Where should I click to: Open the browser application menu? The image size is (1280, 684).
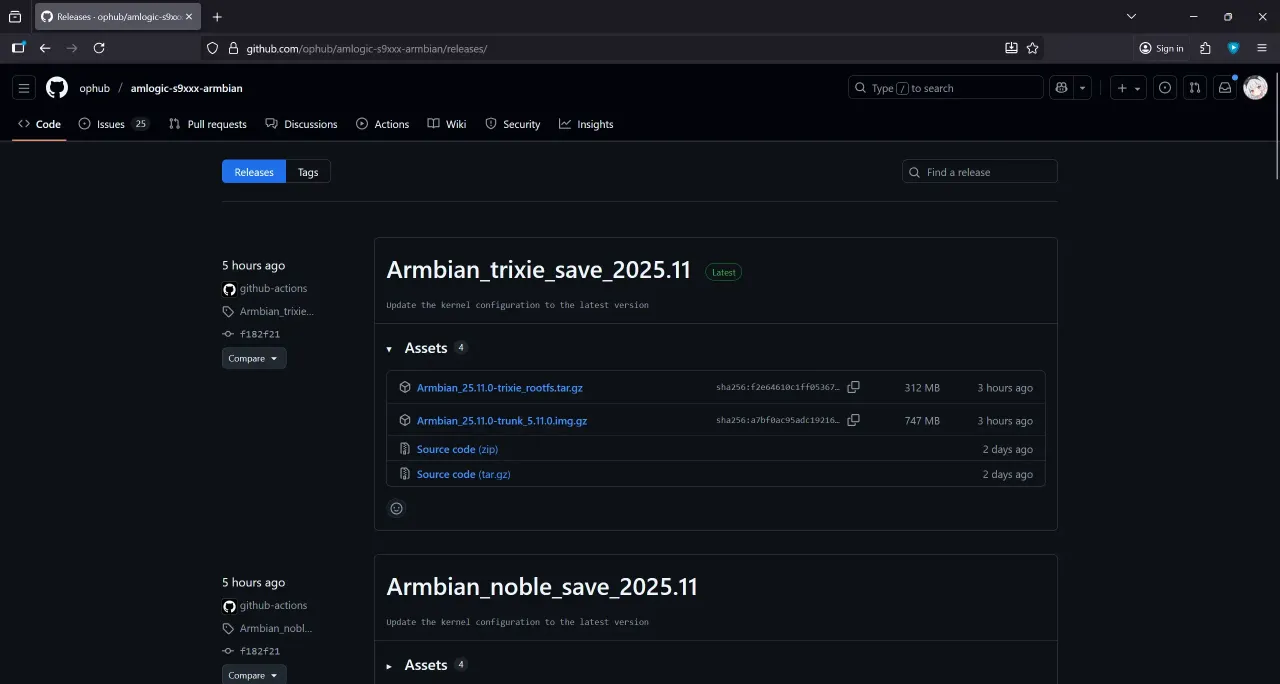pyautogui.click(x=1261, y=48)
